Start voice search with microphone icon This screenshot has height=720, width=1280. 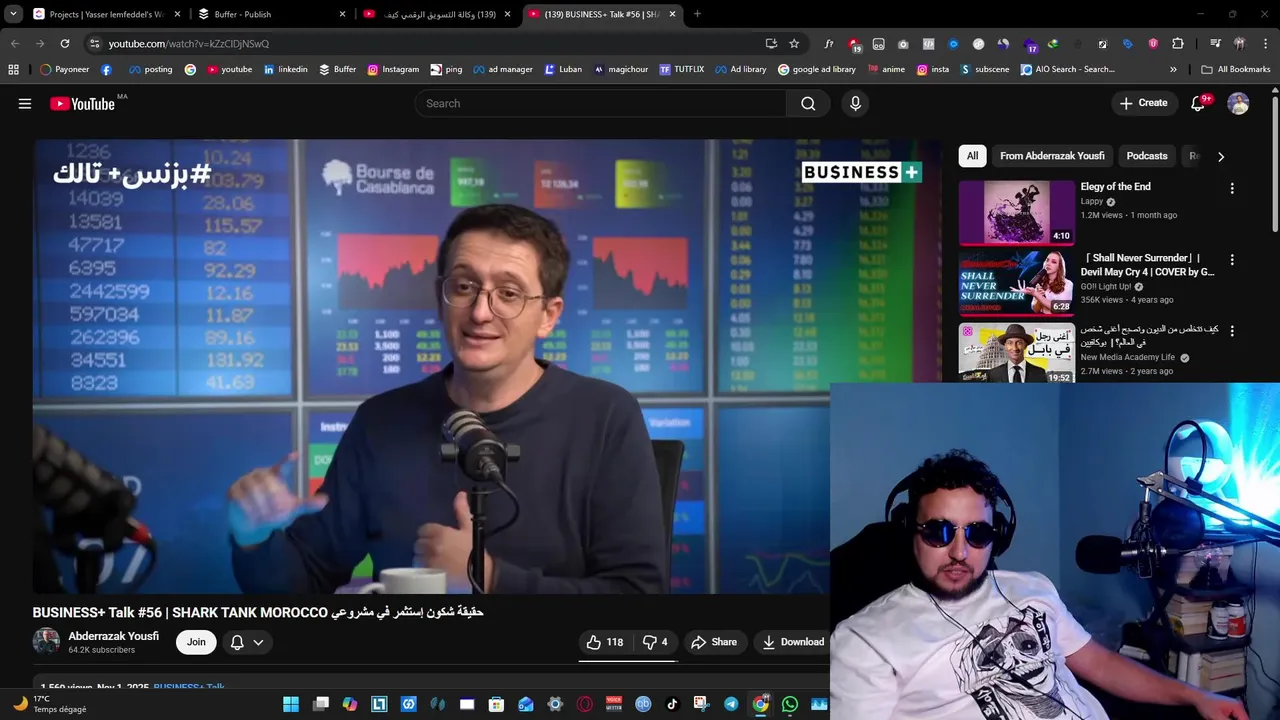coord(855,103)
